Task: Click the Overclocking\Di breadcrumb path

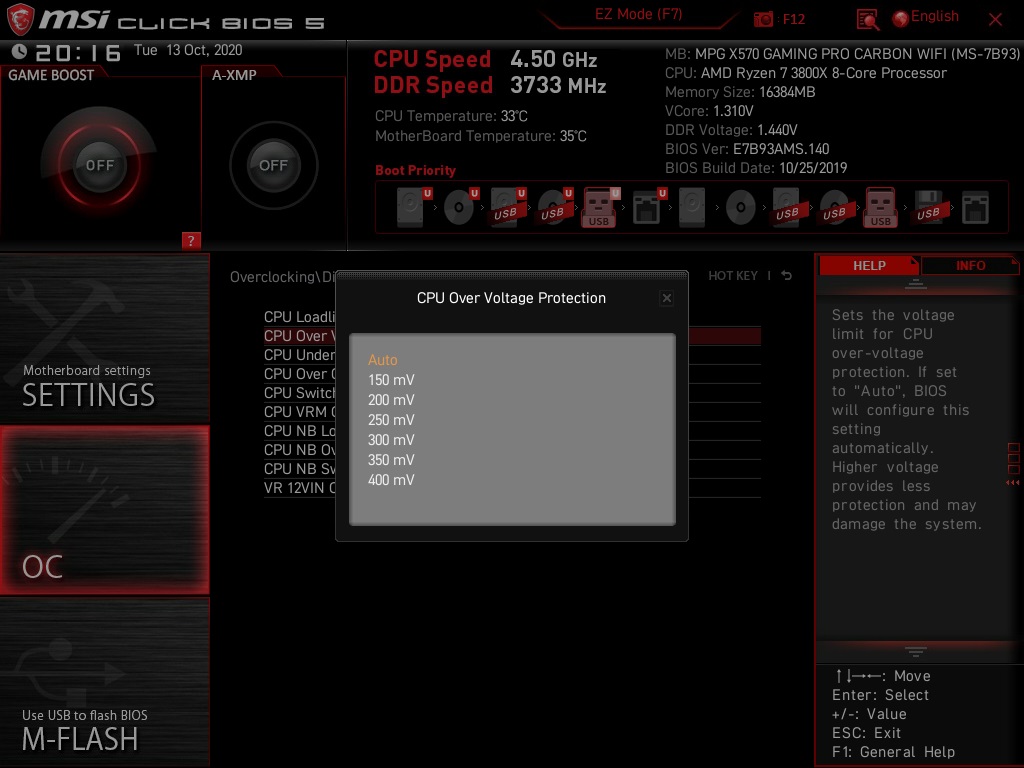Action: pos(282,277)
